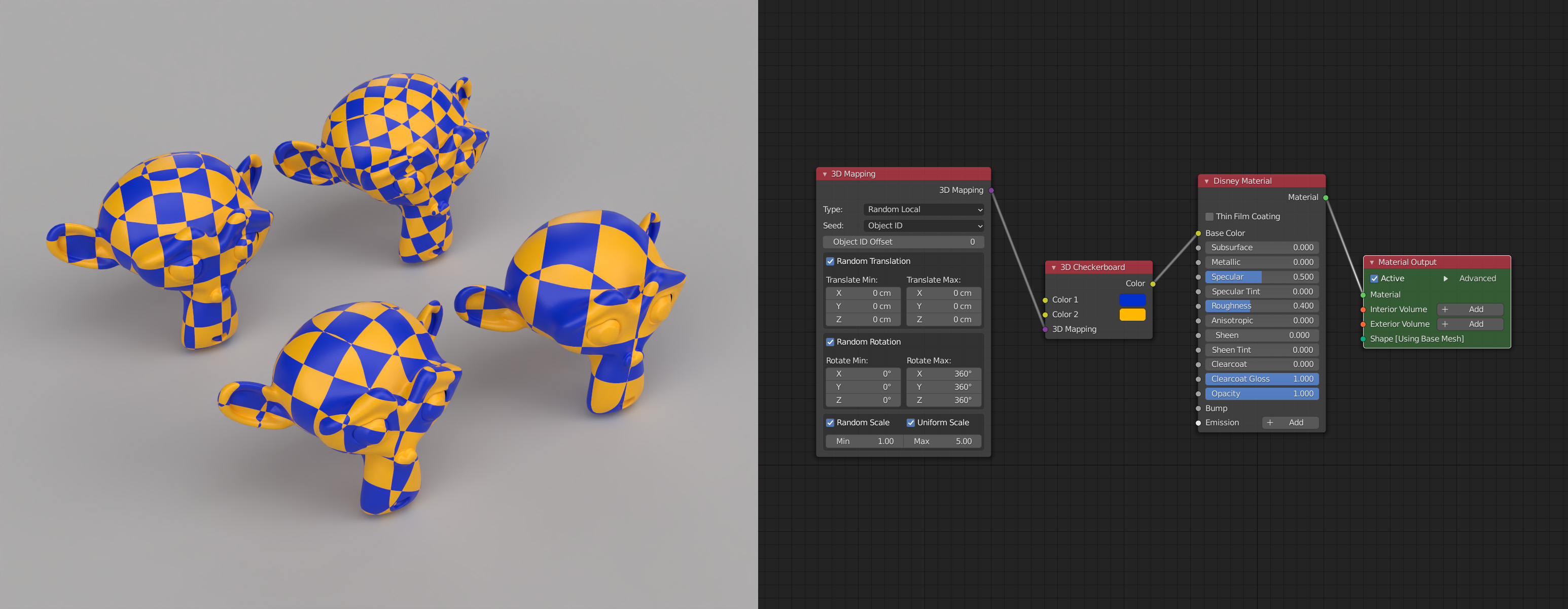Expand the Advanced section in Material Output
This screenshot has width=1568, height=609.
[1446, 278]
